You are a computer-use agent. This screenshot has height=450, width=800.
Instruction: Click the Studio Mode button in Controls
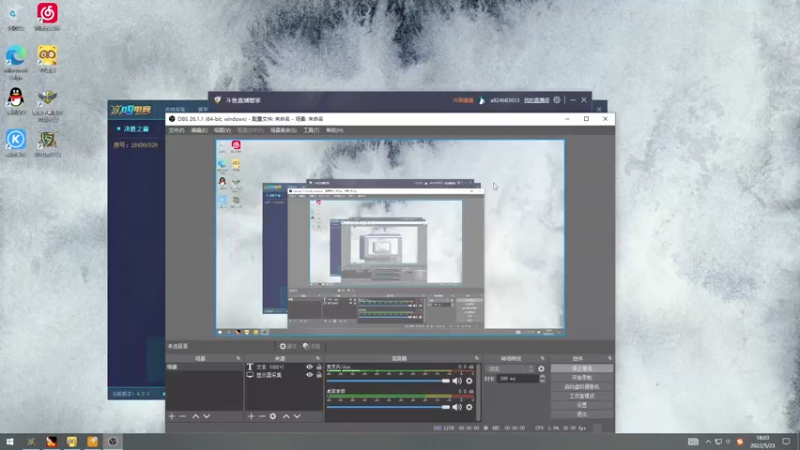click(582, 396)
